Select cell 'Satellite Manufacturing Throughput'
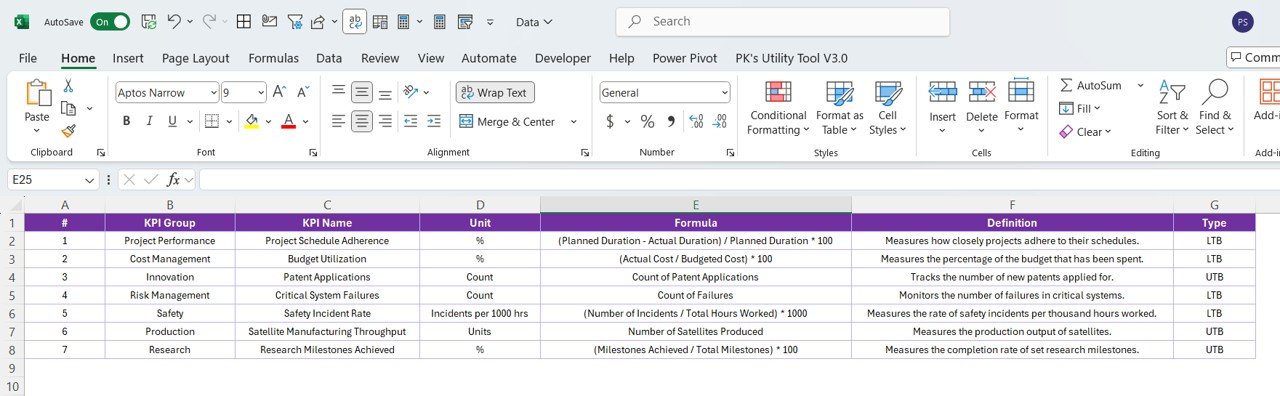This screenshot has height=396, width=1280. [x=327, y=331]
